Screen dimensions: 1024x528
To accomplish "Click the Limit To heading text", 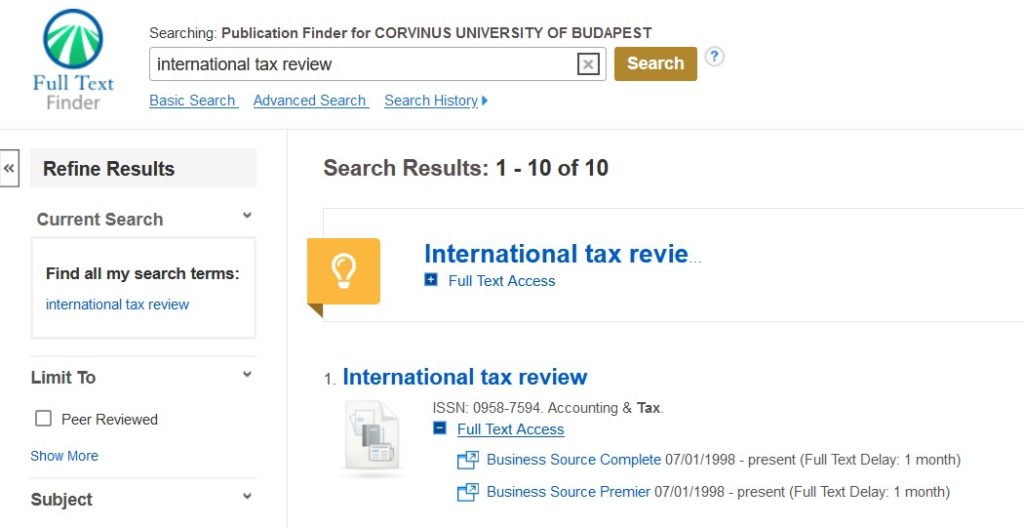I will [x=63, y=378].
